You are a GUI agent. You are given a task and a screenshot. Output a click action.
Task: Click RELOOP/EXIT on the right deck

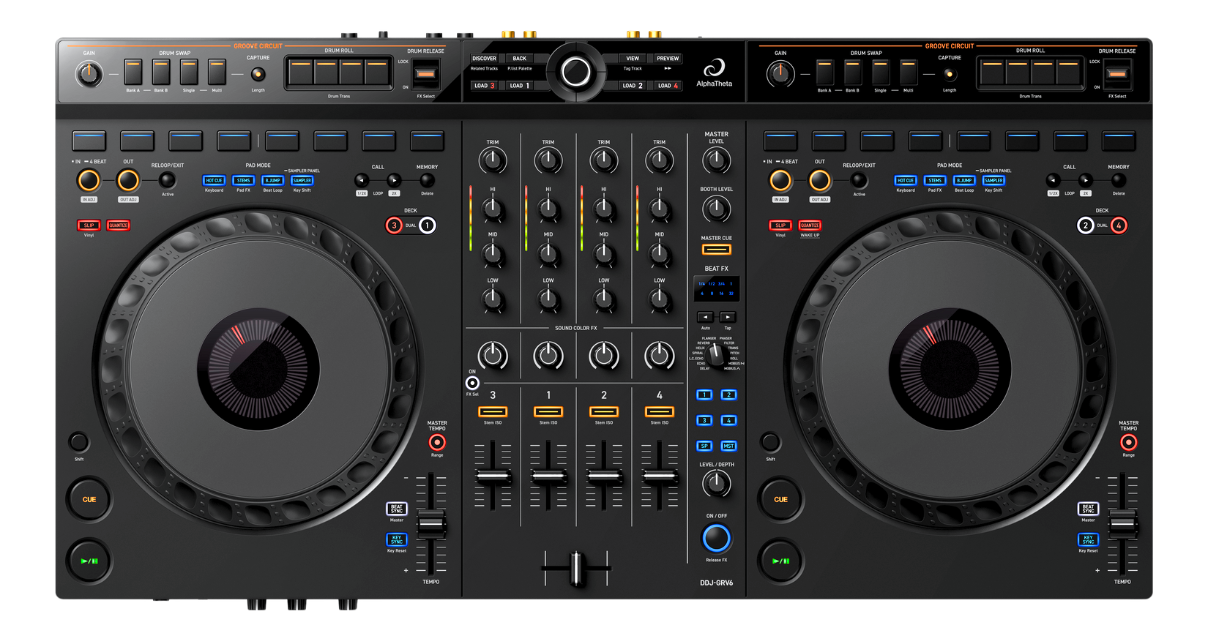pos(858,180)
